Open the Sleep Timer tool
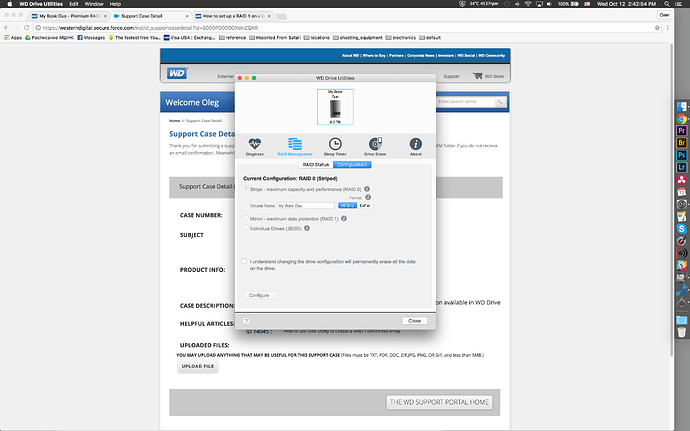 [335, 147]
